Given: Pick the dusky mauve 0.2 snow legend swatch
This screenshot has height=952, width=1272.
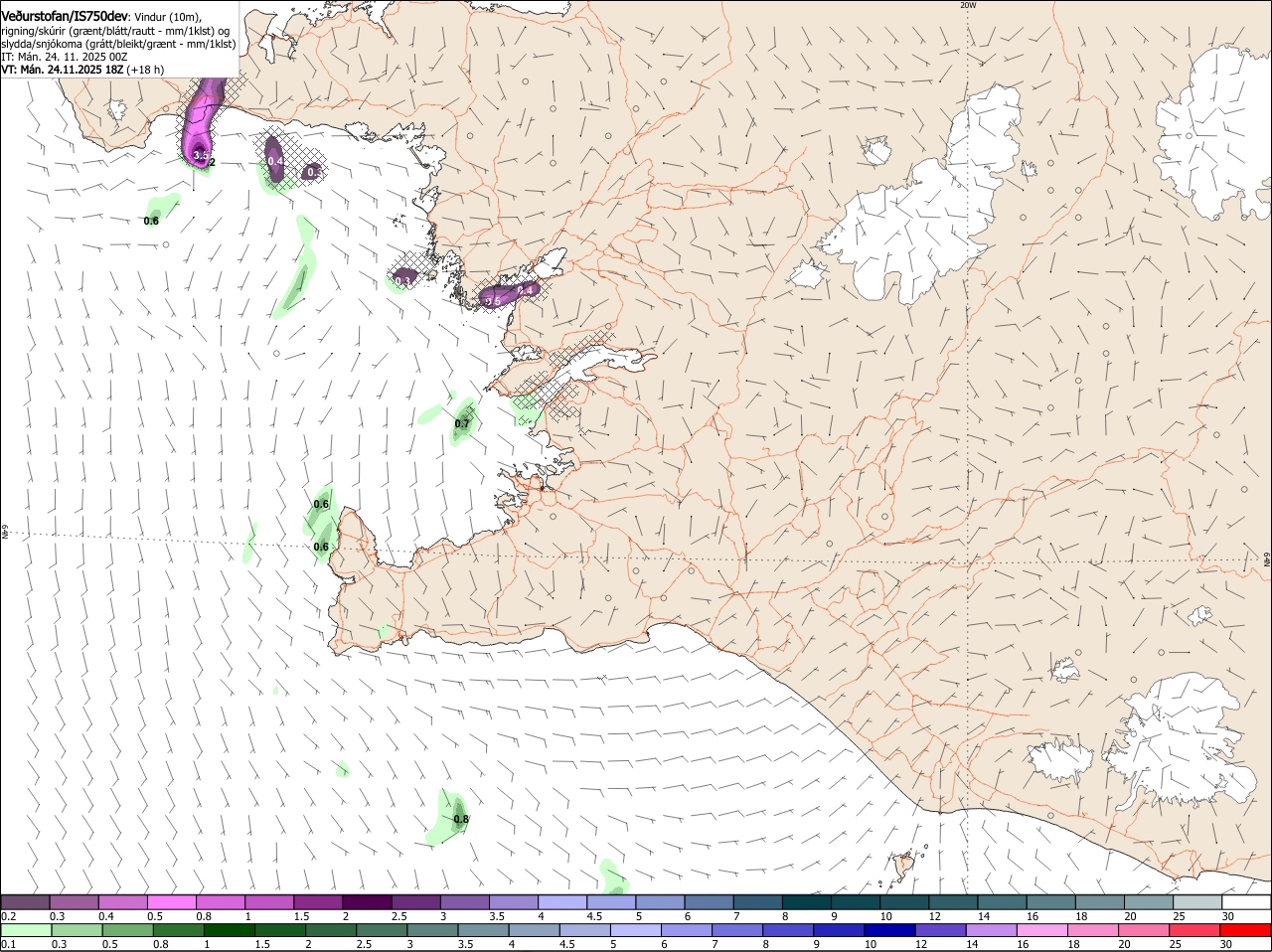Looking at the screenshot, I should click(x=25, y=902).
